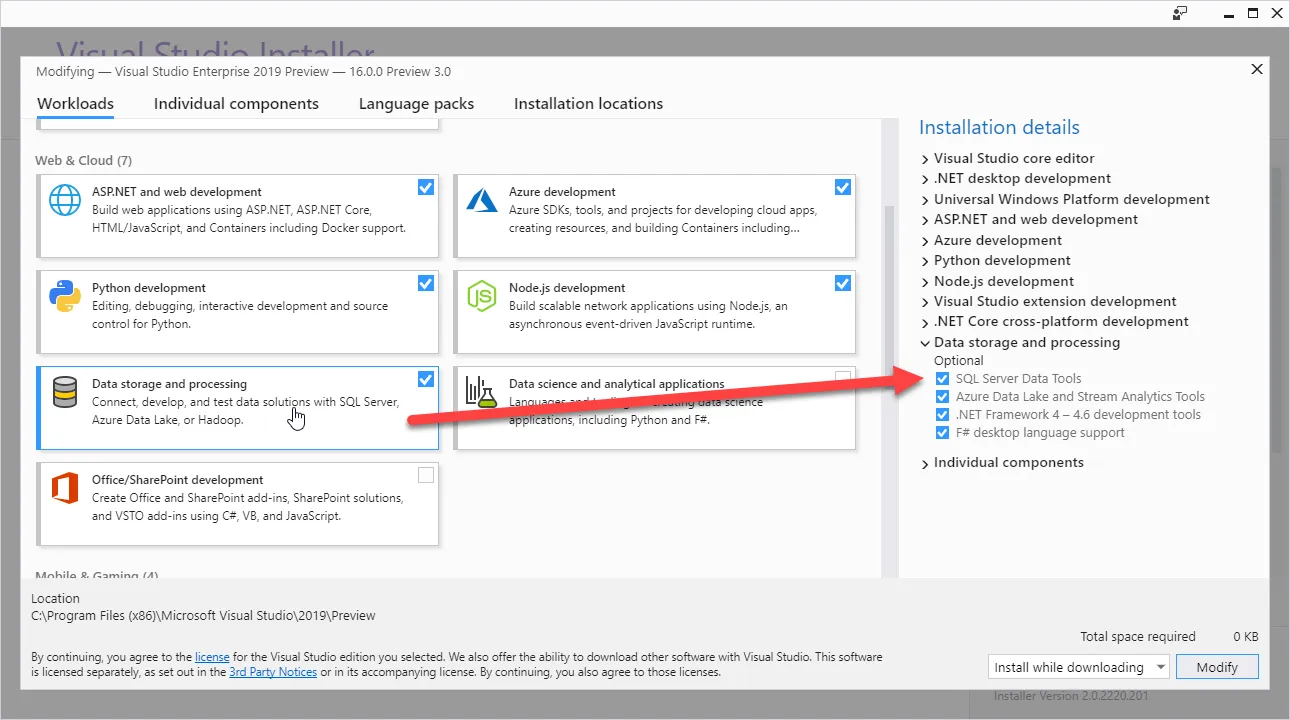This screenshot has height=720, width=1290.
Task: Uncheck the ASP.NET and web development workload
Action: click(426, 187)
